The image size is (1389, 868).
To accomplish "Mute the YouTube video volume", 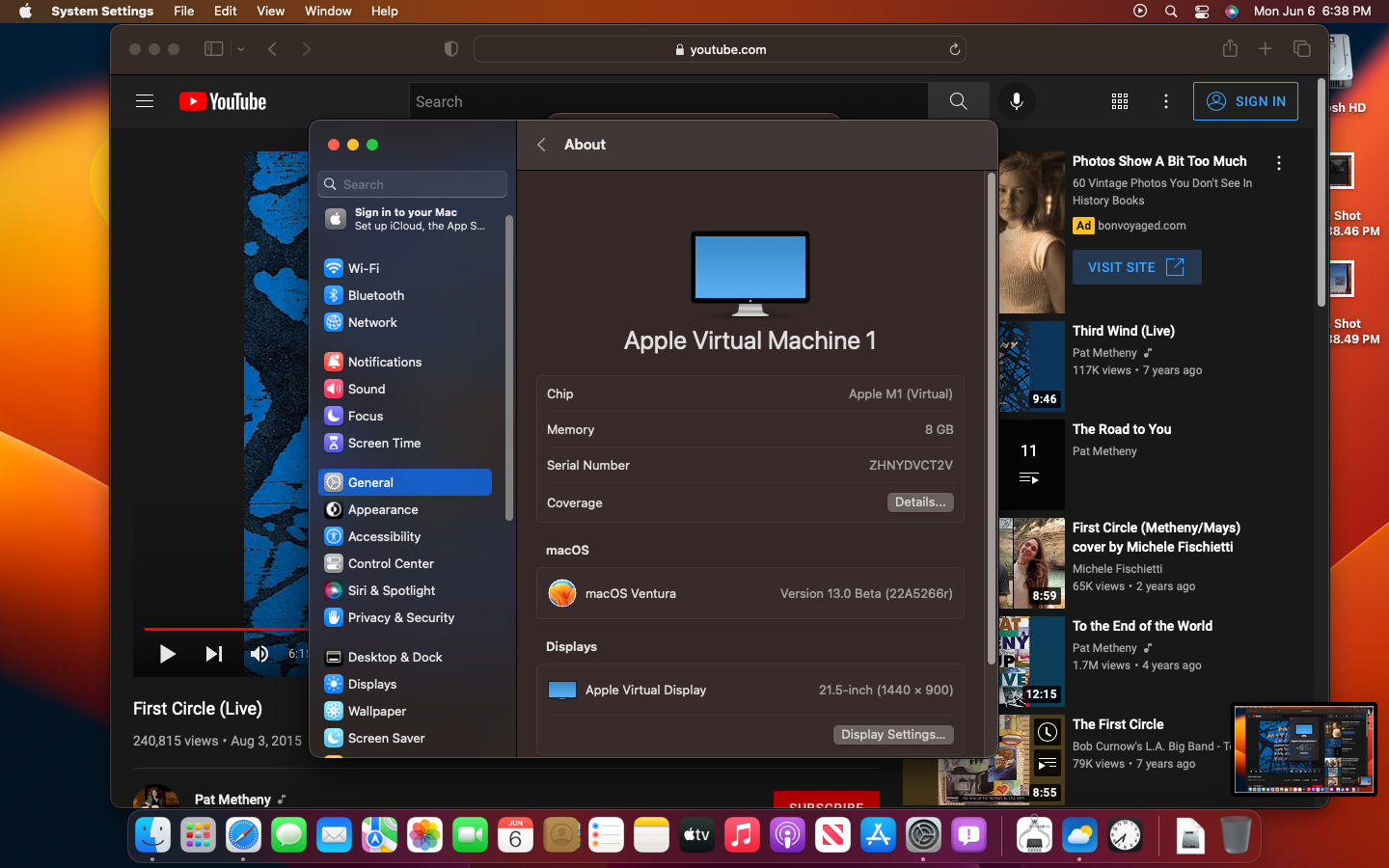I will tap(259, 654).
